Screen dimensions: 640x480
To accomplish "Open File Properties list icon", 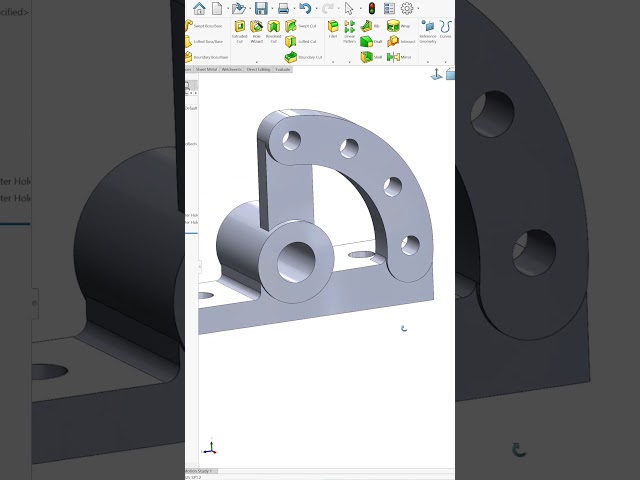I will pos(389,8).
